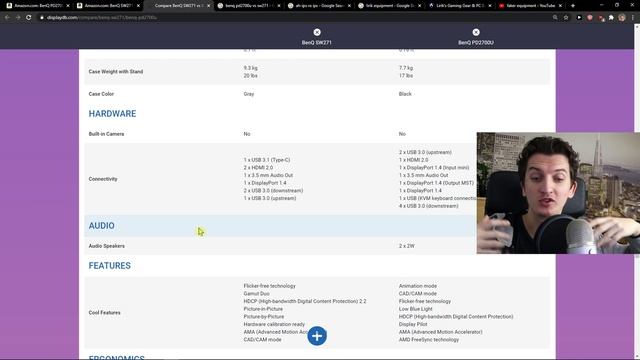Image resolution: width=640 pixels, height=360 pixels.
Task: Click the 'Picture-in-Picture' feature text
Action: (x=263, y=309)
